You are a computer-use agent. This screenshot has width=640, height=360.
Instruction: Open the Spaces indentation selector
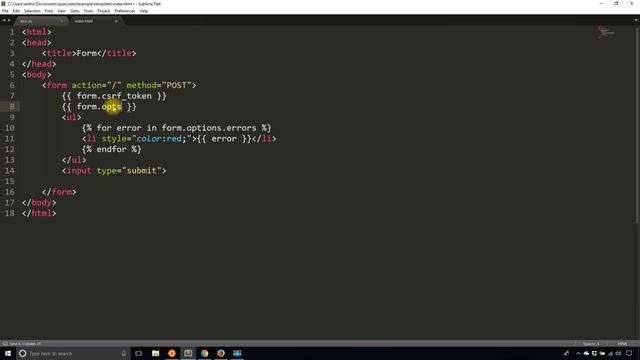tap(591, 344)
